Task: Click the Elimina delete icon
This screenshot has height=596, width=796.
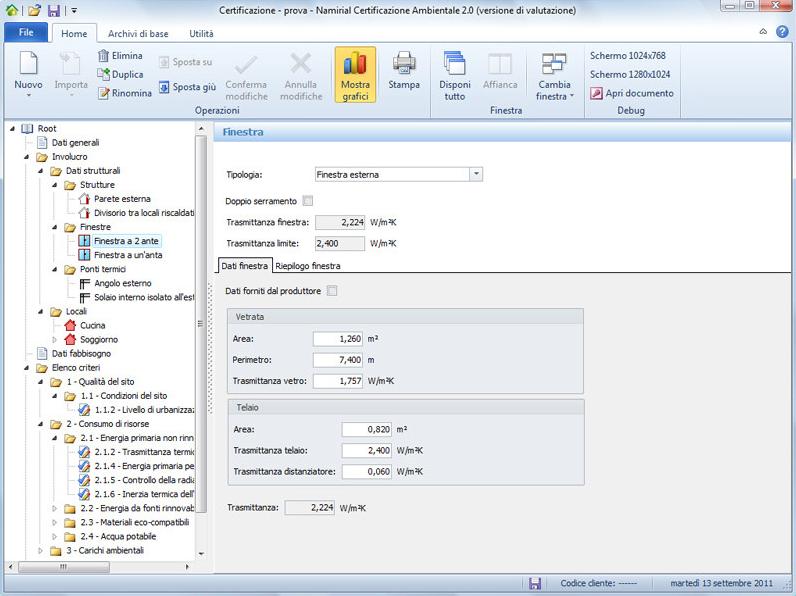Action: pyautogui.click(x=103, y=56)
